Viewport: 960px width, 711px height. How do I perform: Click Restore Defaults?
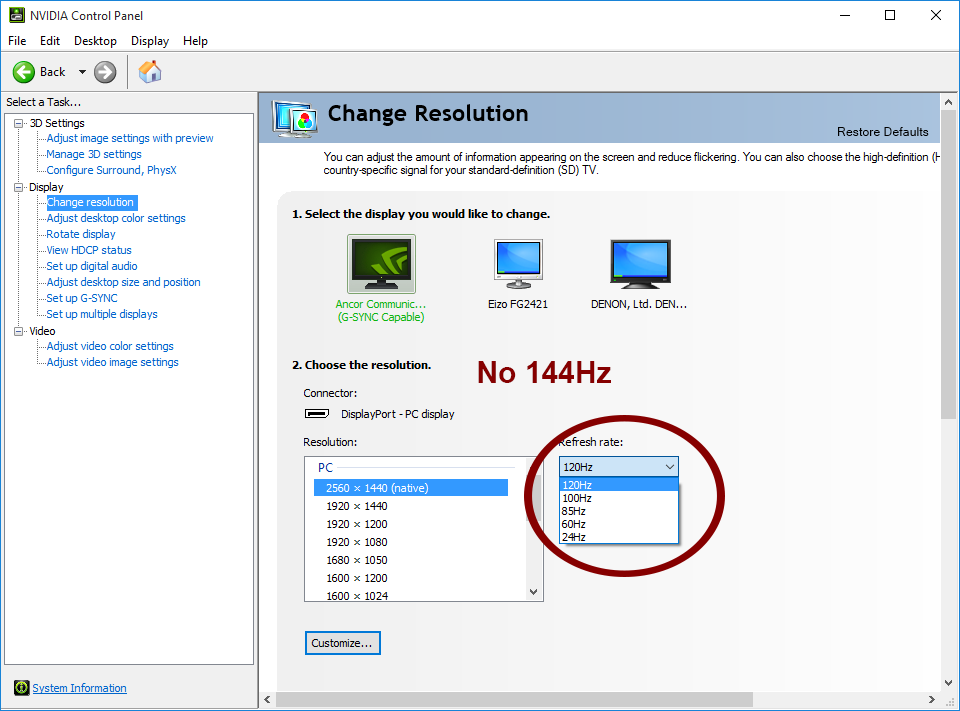pyautogui.click(x=882, y=132)
